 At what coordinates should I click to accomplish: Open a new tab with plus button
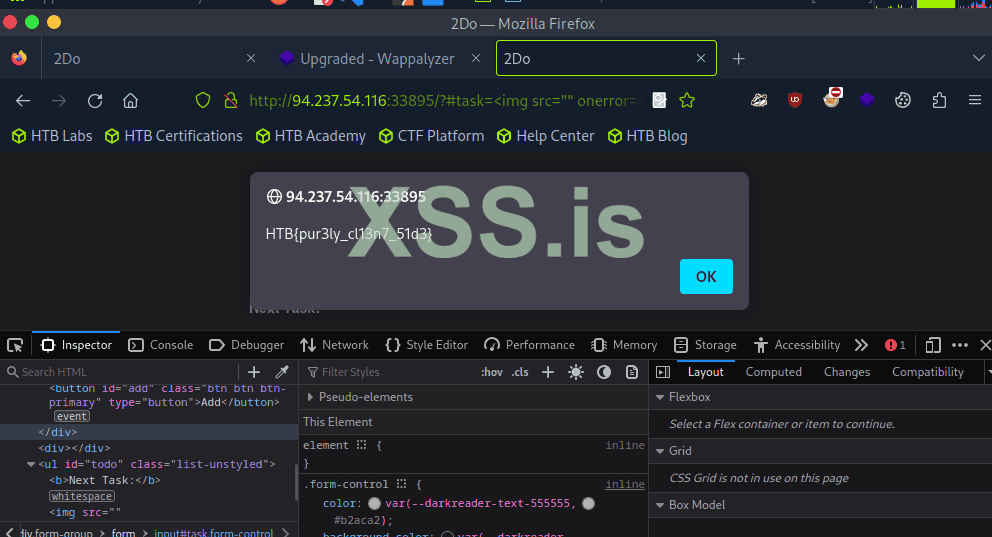[x=738, y=59]
